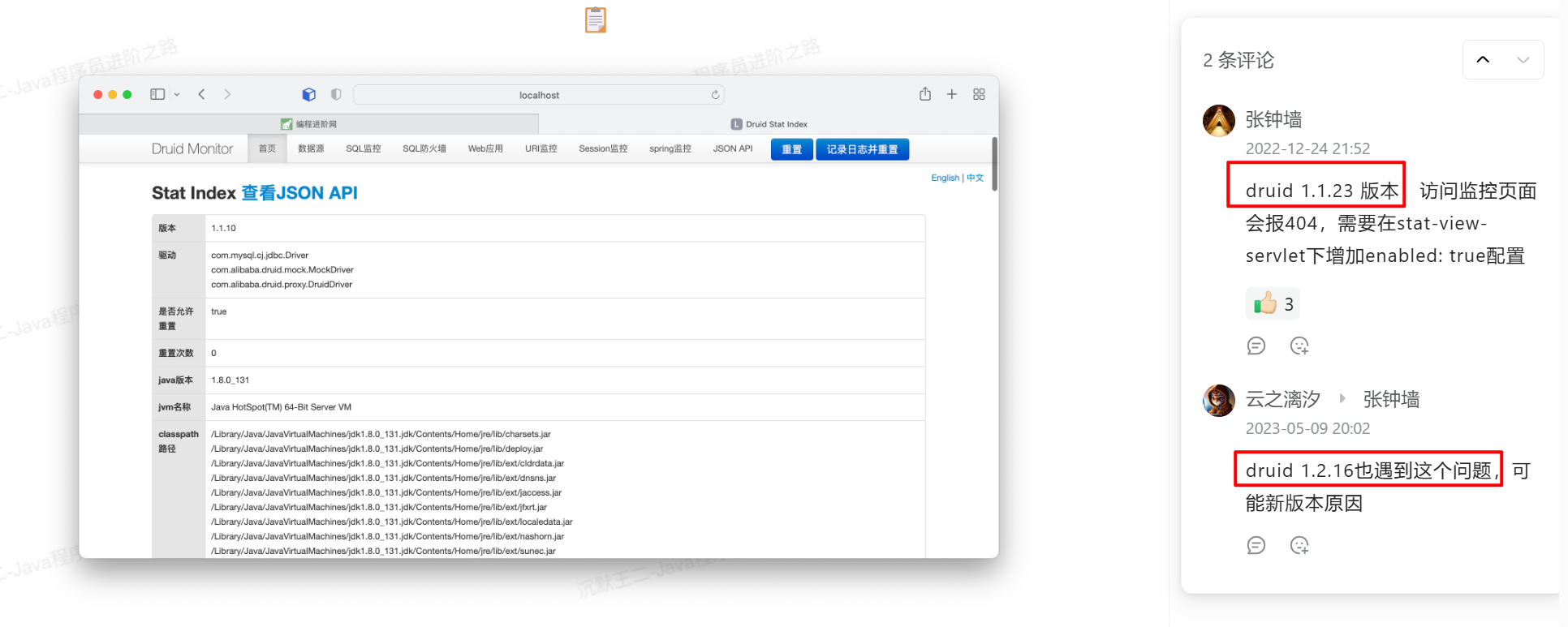Click the blue 重置 button
Viewport: 1568px width, 627px height.
click(791, 149)
